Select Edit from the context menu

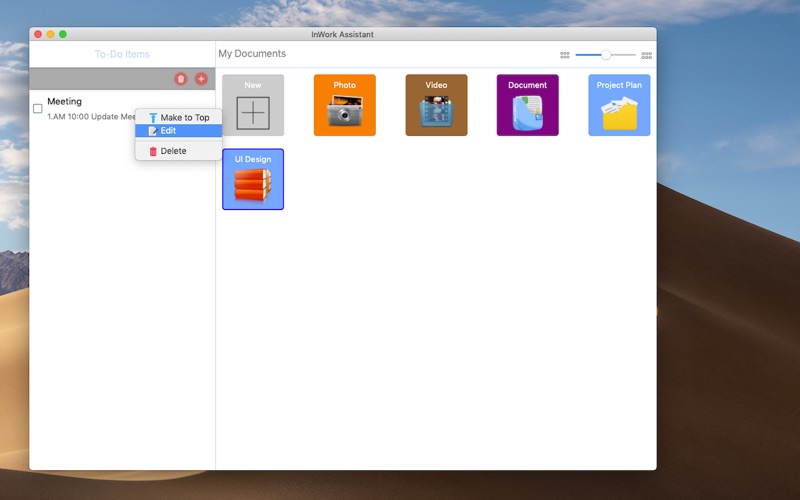click(x=179, y=131)
